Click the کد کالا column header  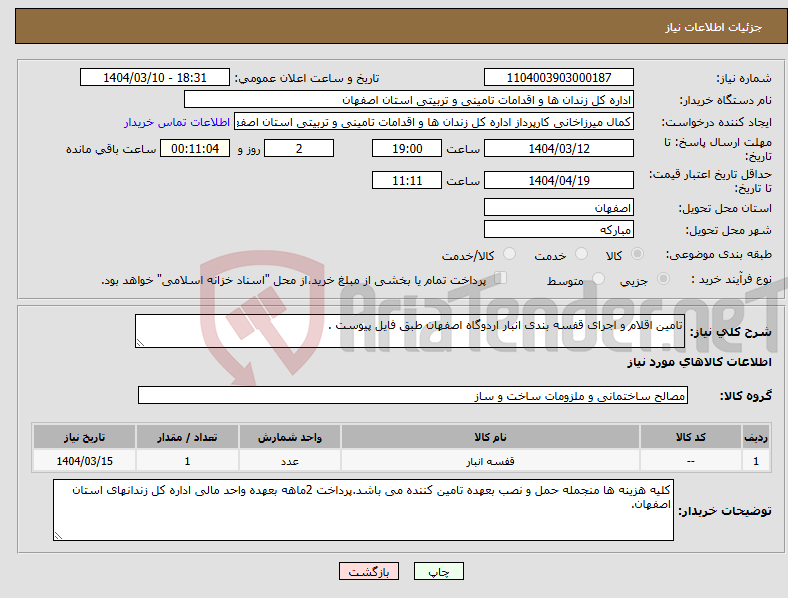pos(691,437)
